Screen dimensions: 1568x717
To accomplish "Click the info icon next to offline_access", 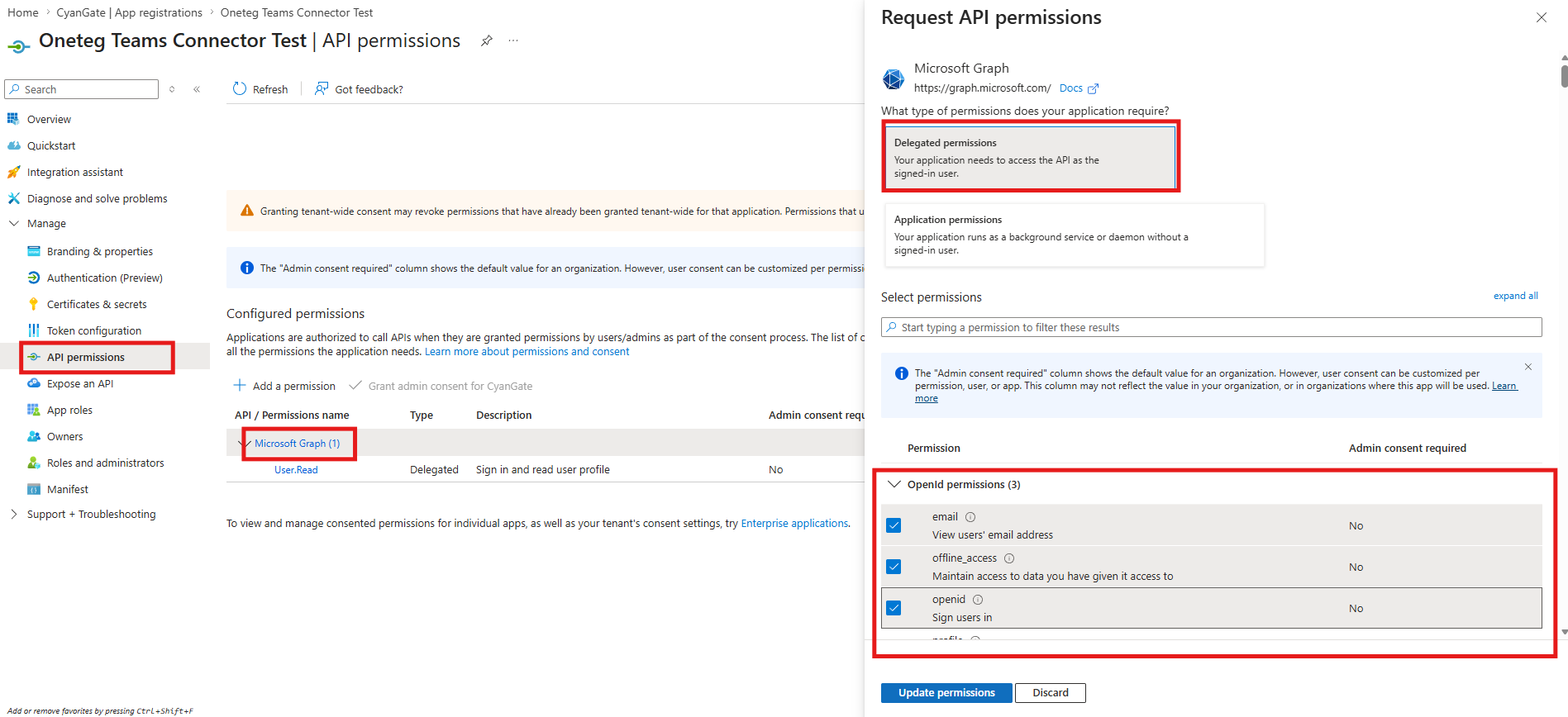I will point(1009,558).
